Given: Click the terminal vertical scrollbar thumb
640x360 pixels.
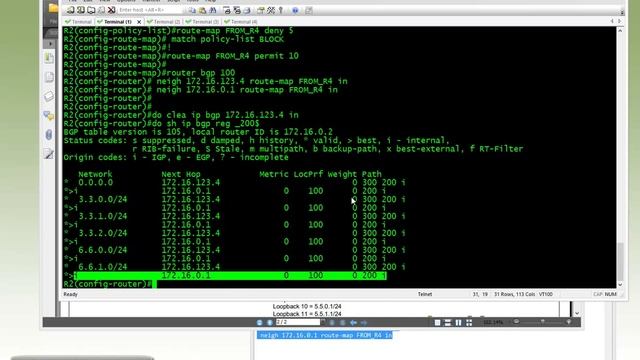Looking at the screenshot, I should tap(620, 262).
